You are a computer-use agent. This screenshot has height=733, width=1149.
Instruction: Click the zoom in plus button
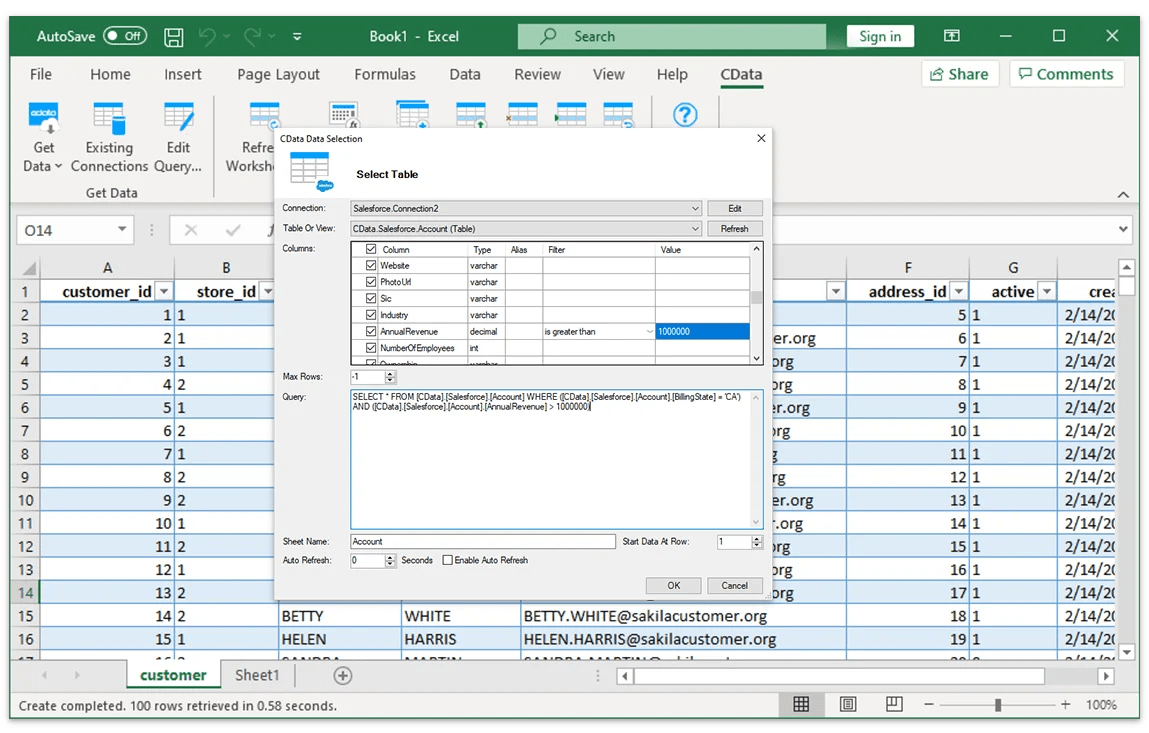tap(1065, 704)
